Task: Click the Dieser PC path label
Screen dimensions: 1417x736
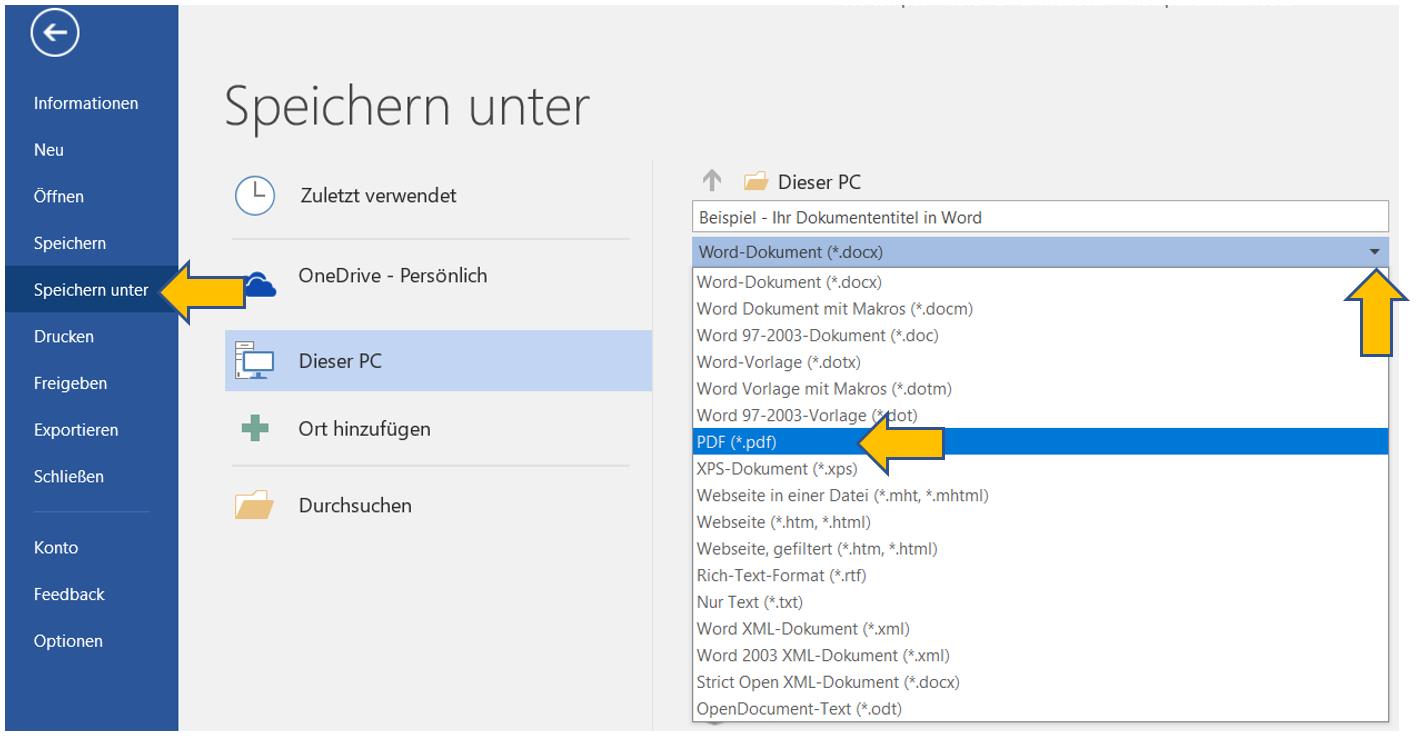Action: (x=819, y=182)
